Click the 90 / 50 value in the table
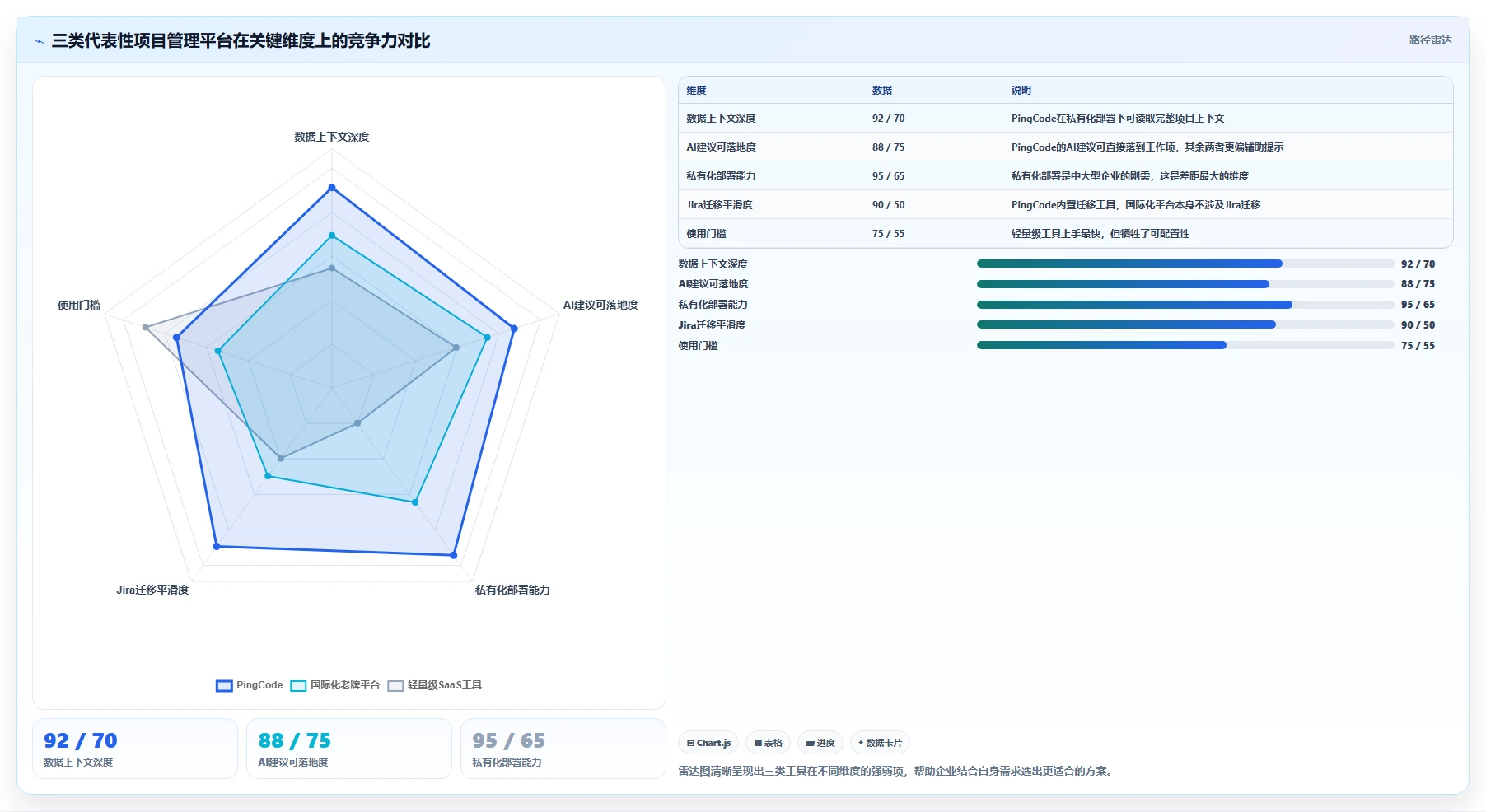 (888, 205)
